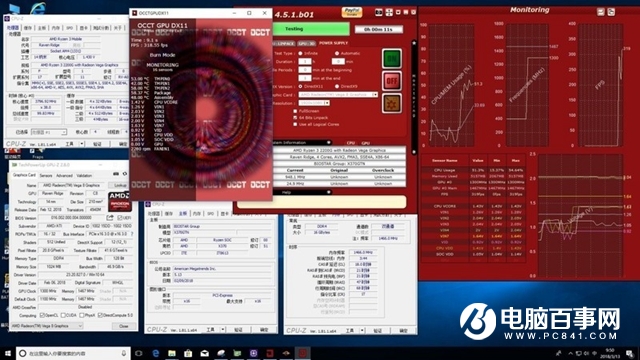Open processor selection dropdown in top CPU-Z

[x=49, y=132]
